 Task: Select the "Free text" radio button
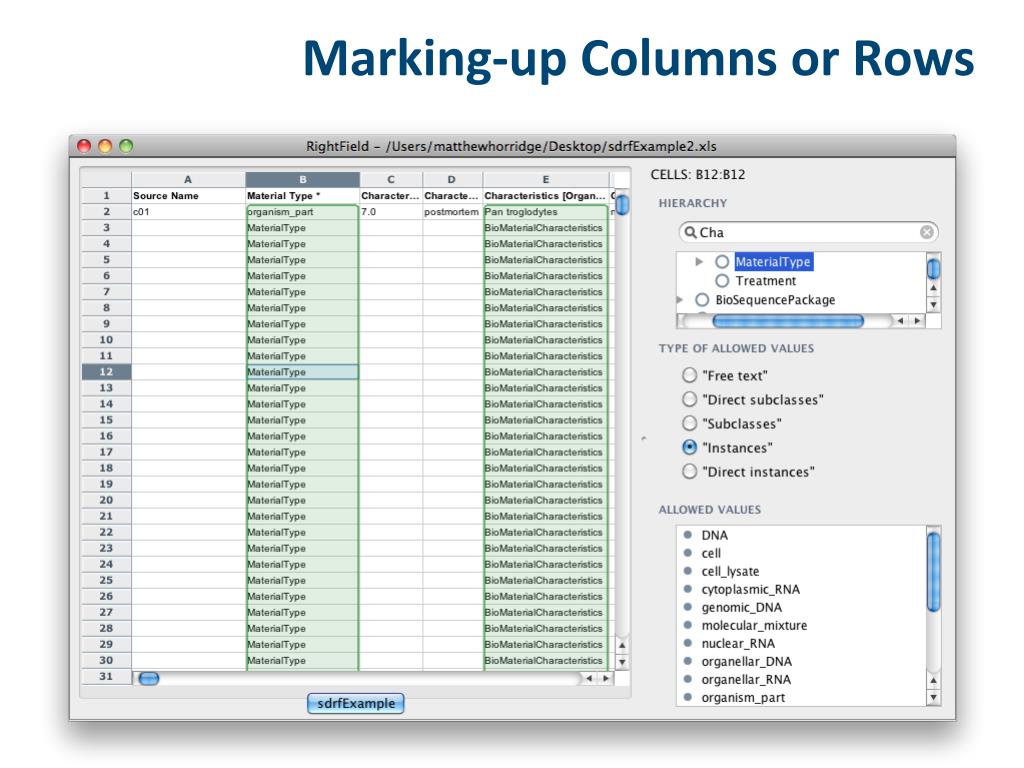click(689, 376)
